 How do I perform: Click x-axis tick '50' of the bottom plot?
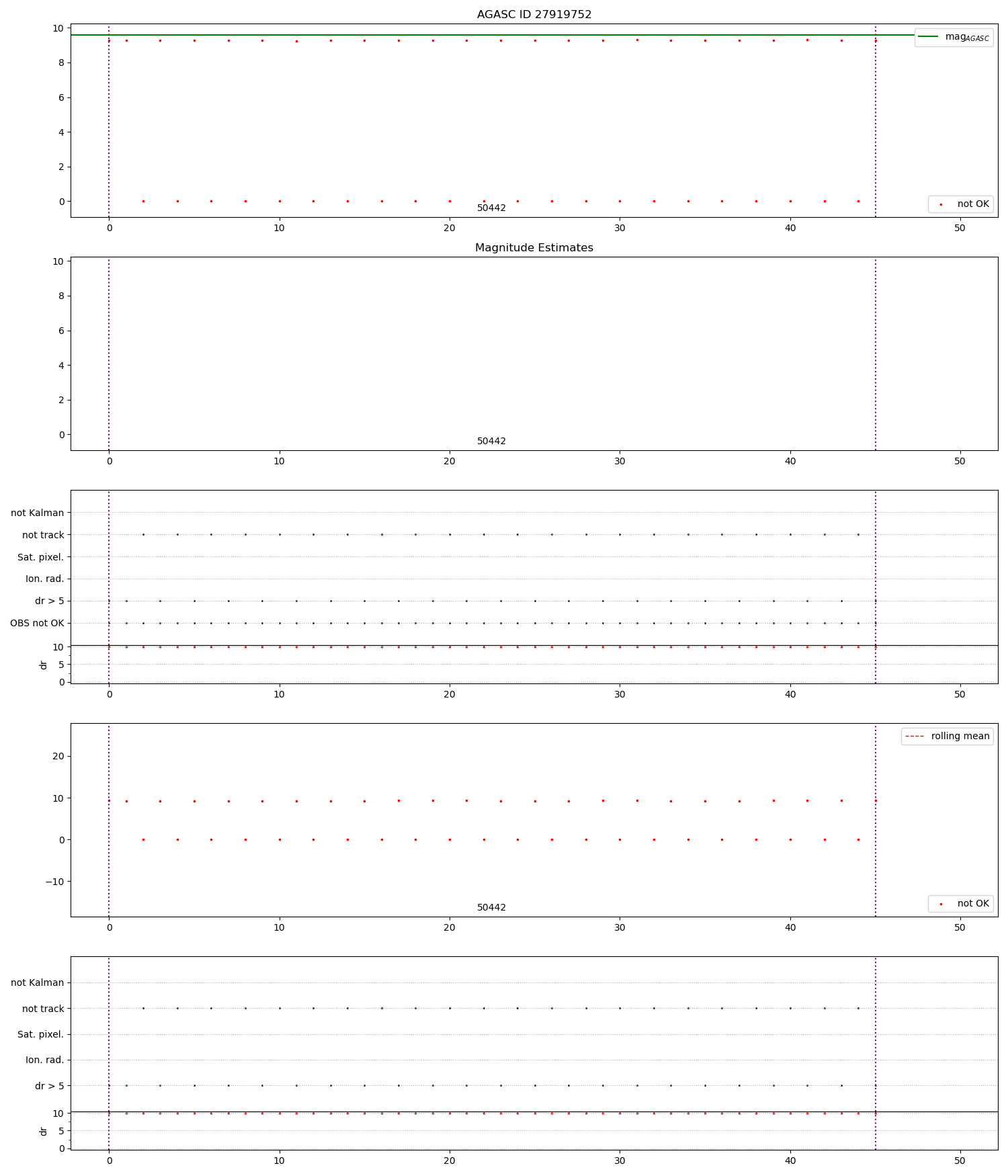[x=960, y=1161]
